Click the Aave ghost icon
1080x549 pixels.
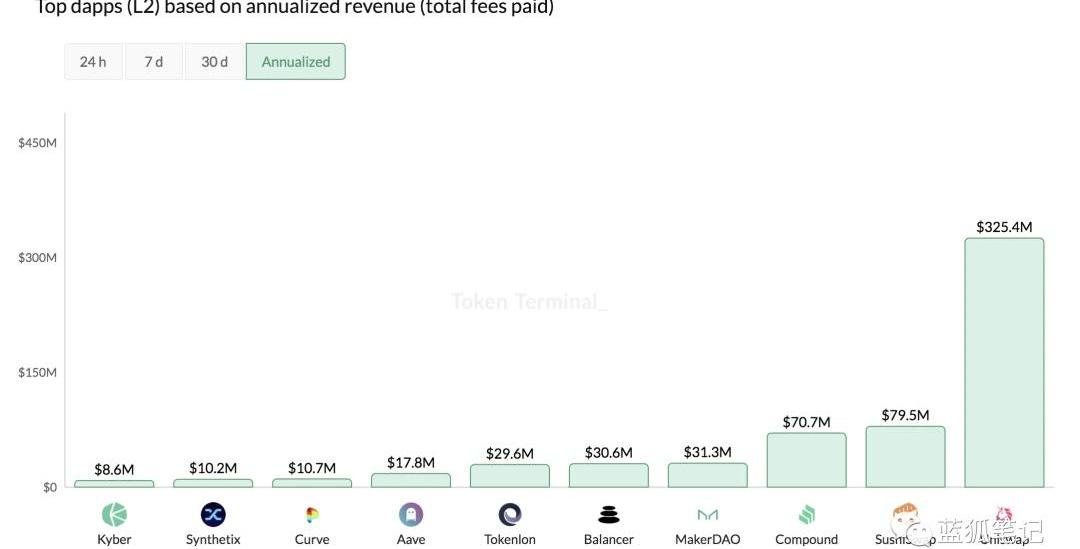411,515
